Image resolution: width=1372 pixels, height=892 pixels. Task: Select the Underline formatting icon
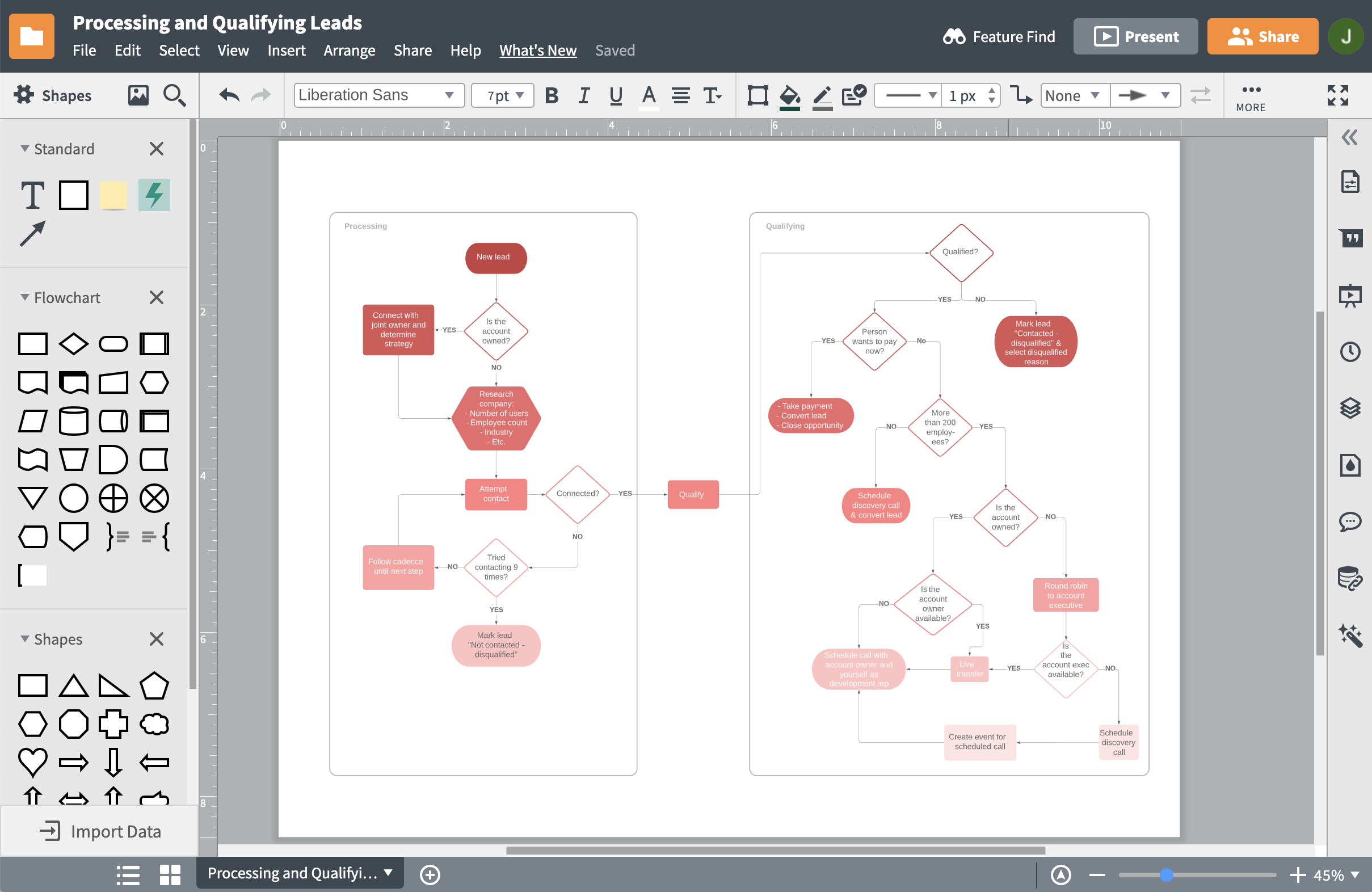[x=615, y=95]
